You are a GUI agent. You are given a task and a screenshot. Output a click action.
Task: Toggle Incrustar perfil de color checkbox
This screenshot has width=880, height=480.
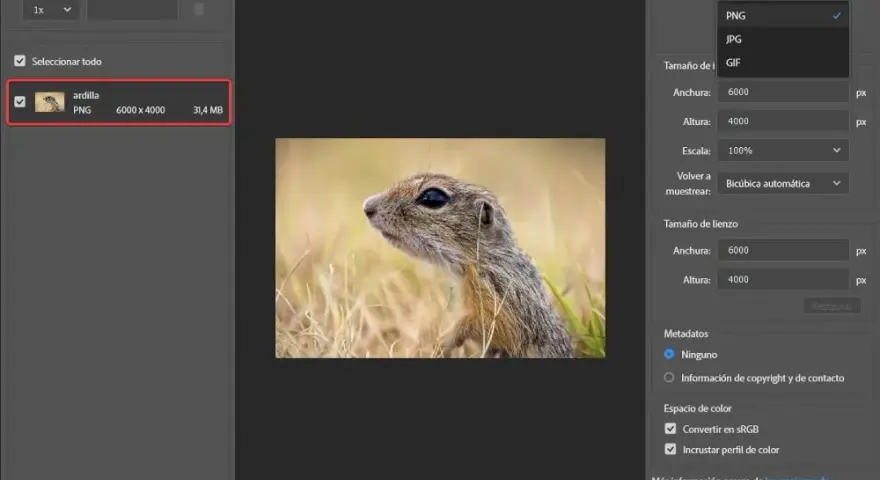pyautogui.click(x=670, y=449)
